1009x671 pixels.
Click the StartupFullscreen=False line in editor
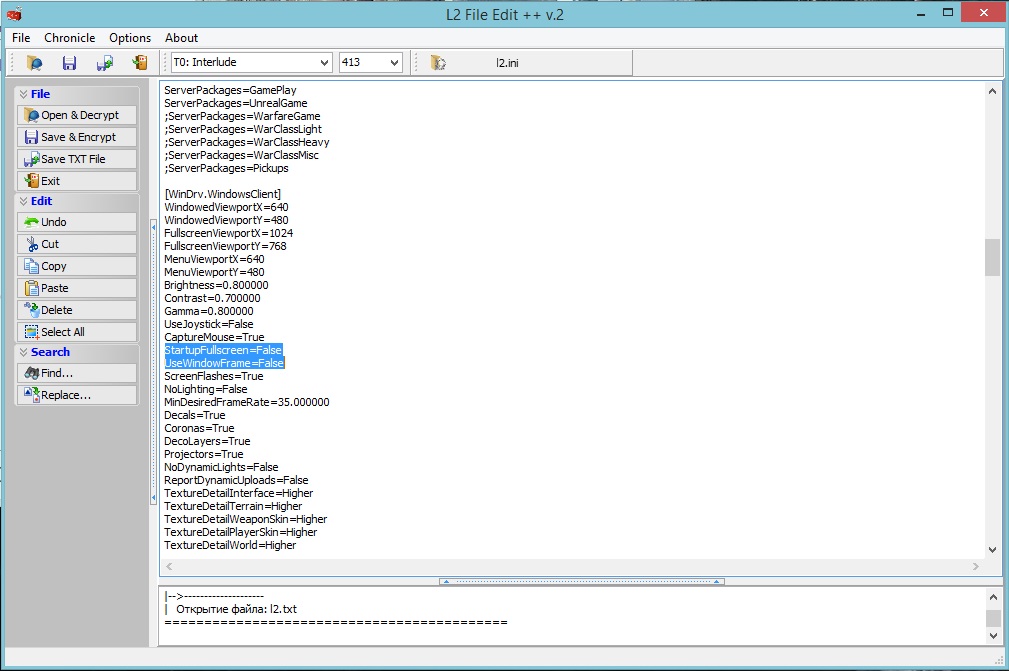coord(223,350)
